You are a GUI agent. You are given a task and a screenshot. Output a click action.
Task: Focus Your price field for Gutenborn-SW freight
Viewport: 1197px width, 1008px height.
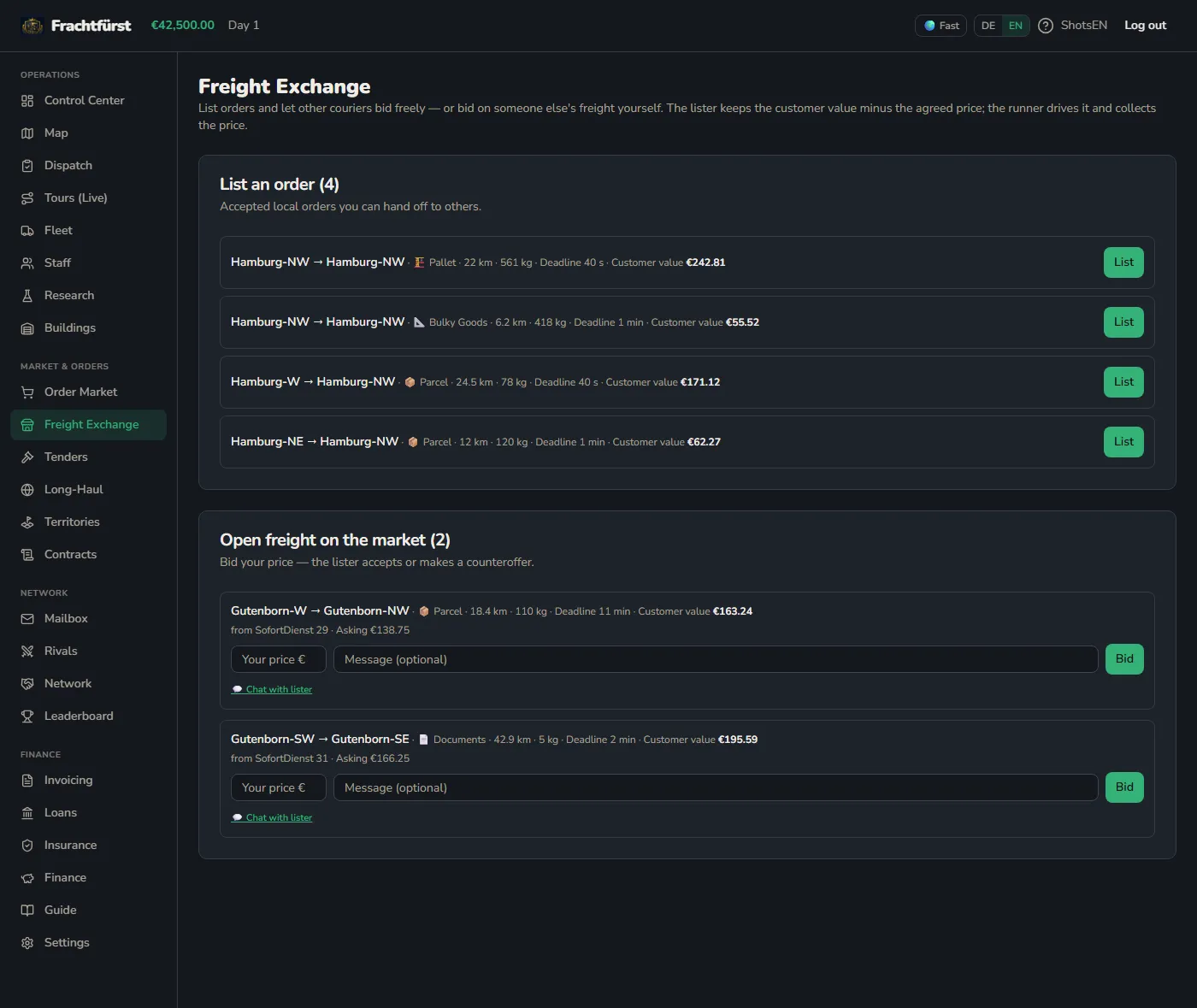(279, 787)
